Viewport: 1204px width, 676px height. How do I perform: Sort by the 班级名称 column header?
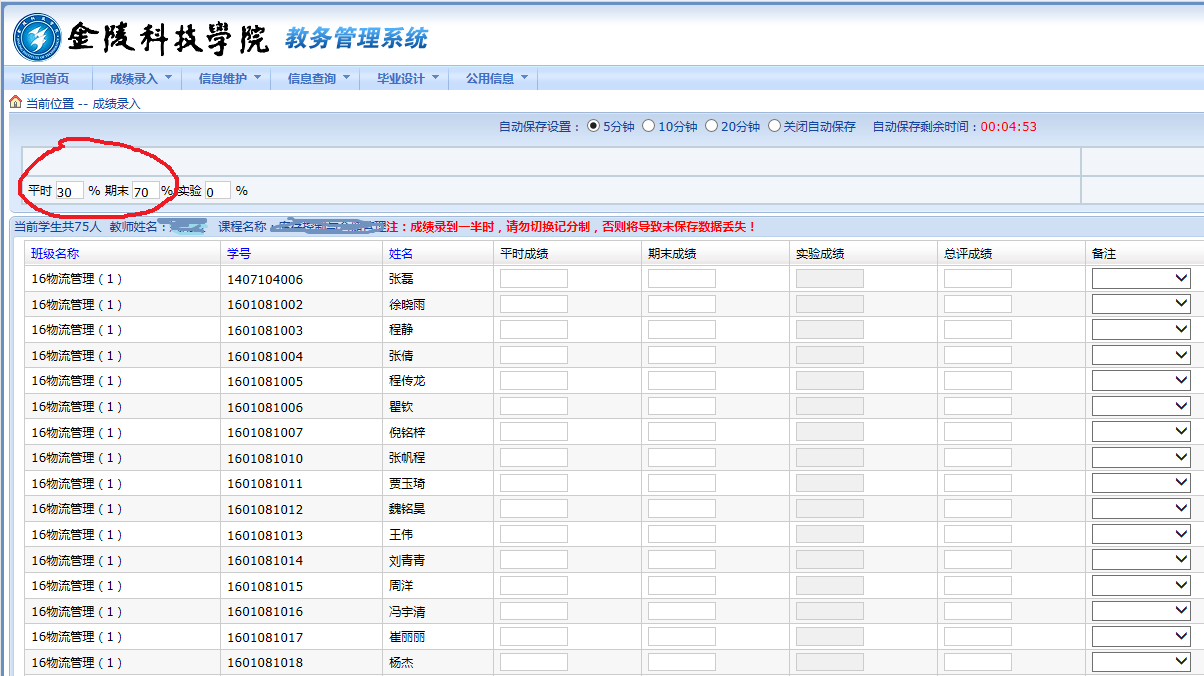(55, 254)
